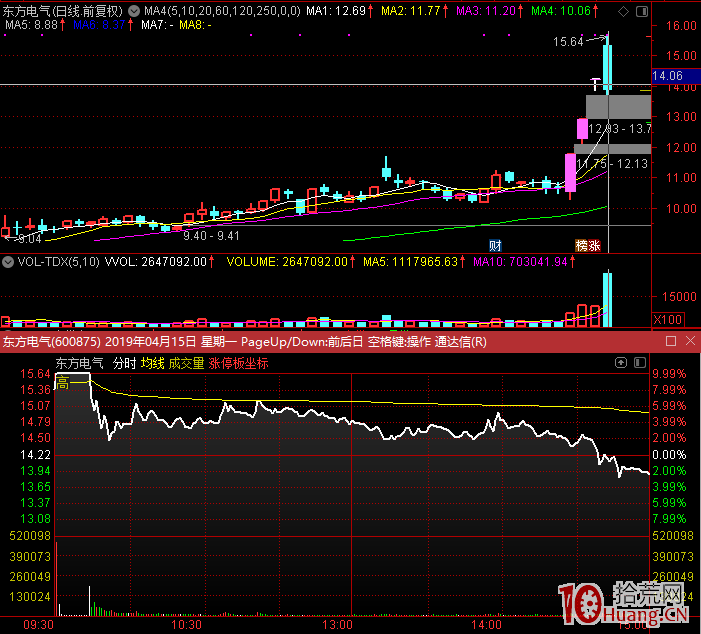Viewport: 701px width, 634px height.
Task: Click the 0.00% axis label
Action: (x=669, y=455)
